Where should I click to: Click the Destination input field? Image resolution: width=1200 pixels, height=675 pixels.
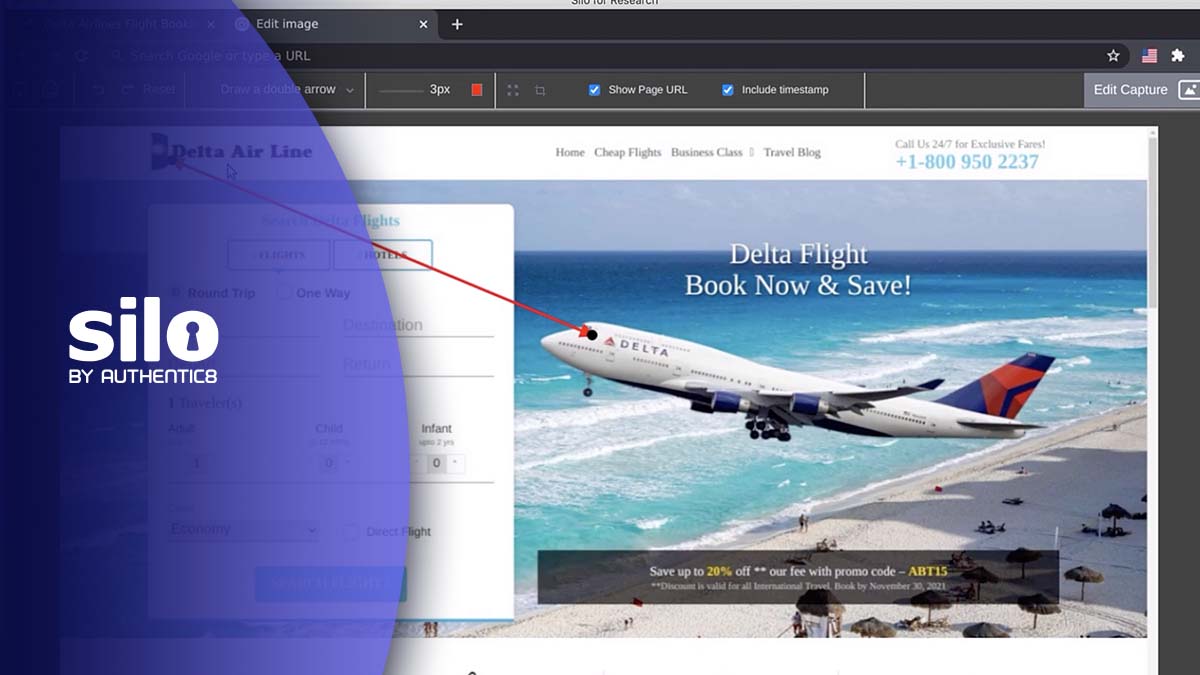point(418,325)
